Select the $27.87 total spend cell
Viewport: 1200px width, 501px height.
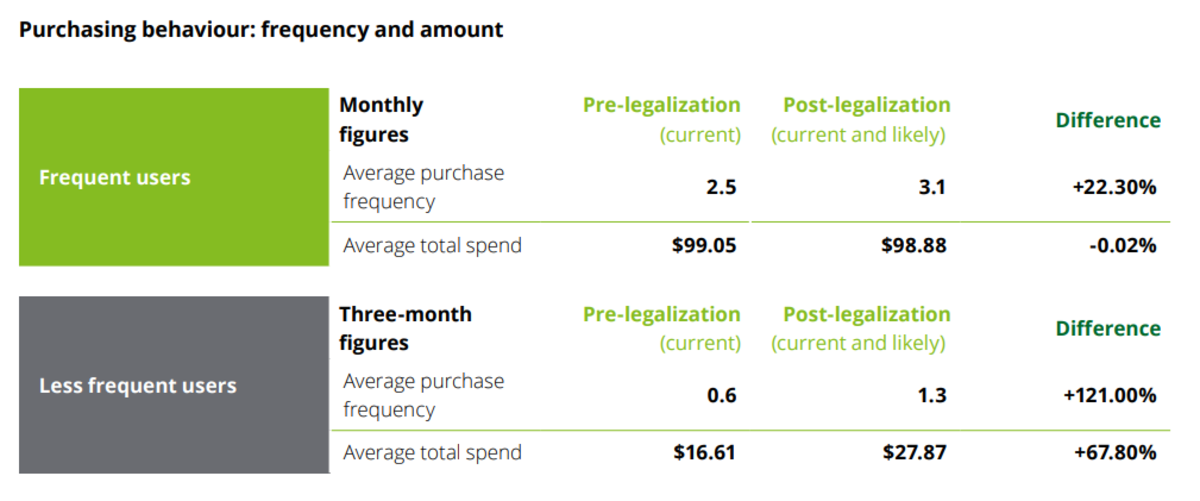click(x=913, y=453)
